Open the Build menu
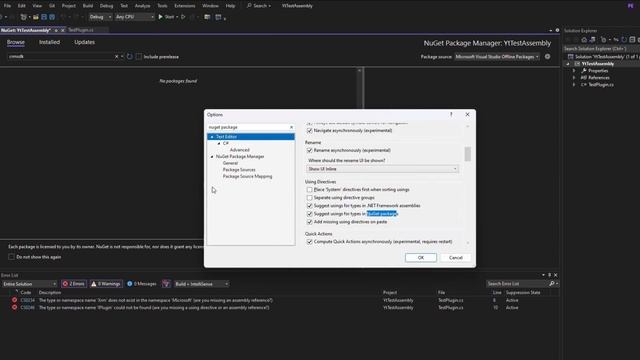This screenshot has width=640, height=360. tap(88, 6)
